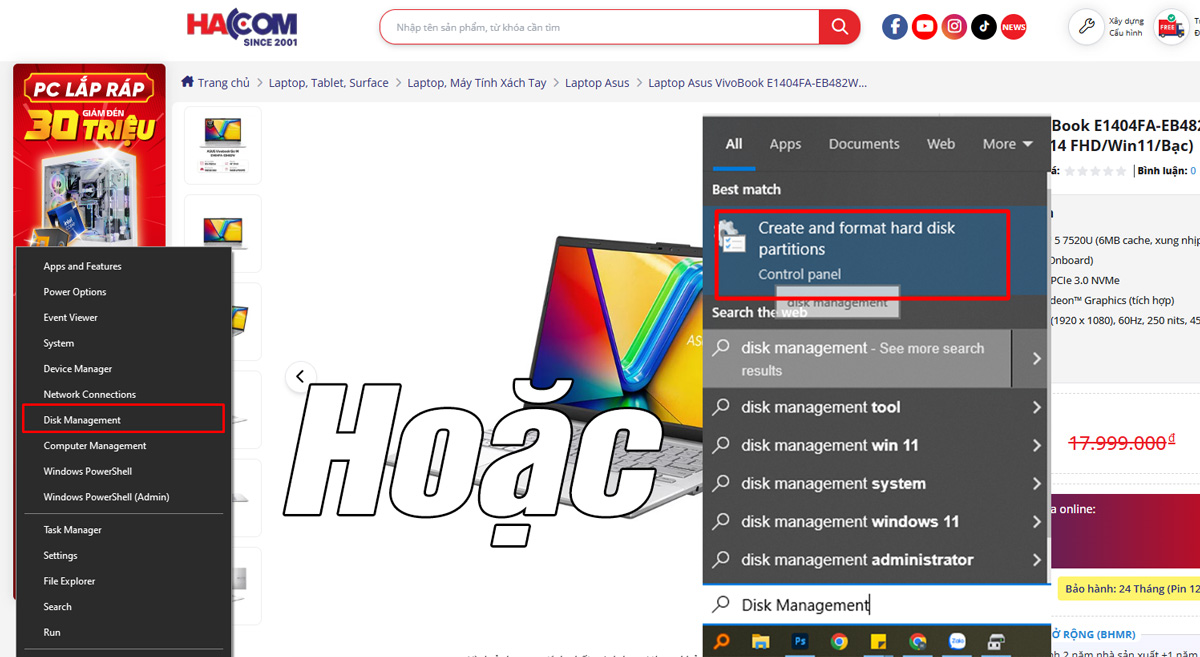The image size is (1200, 657).
Task: Click the wrench icon for Xây dựng Cấu hình
Action: 1086,27
